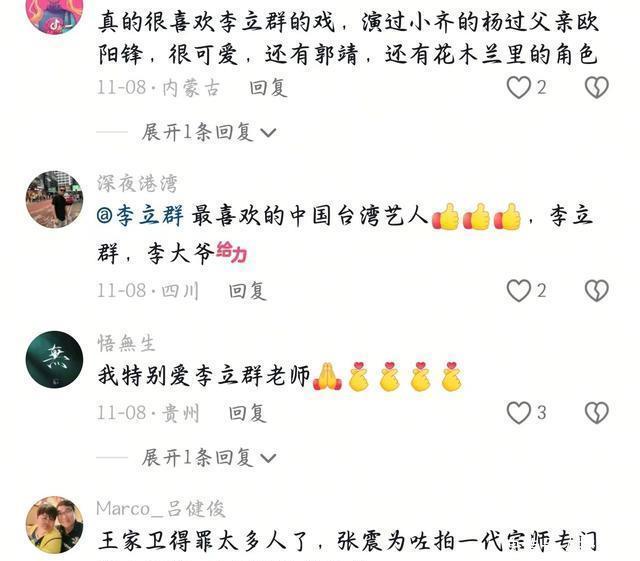Screen dimensions: 640x561
Task: Reply to the 11-08 内蒙古 comment
Action: (x=268, y=88)
